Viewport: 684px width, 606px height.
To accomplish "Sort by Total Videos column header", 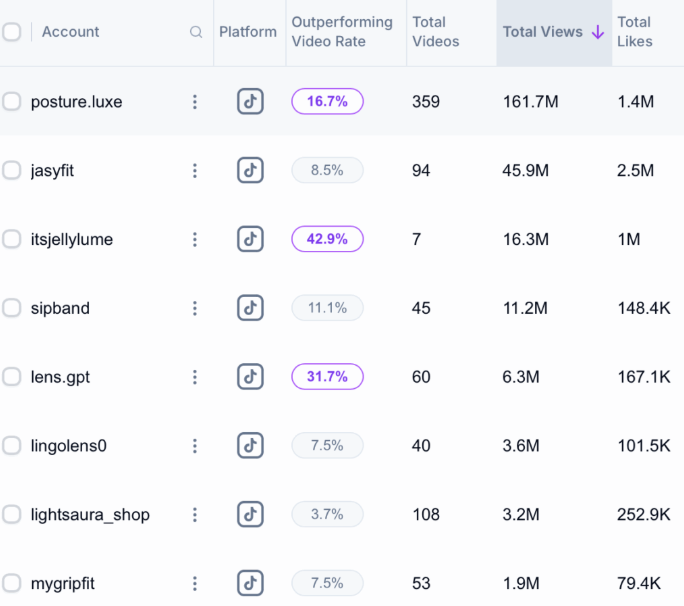I will pyautogui.click(x=435, y=32).
